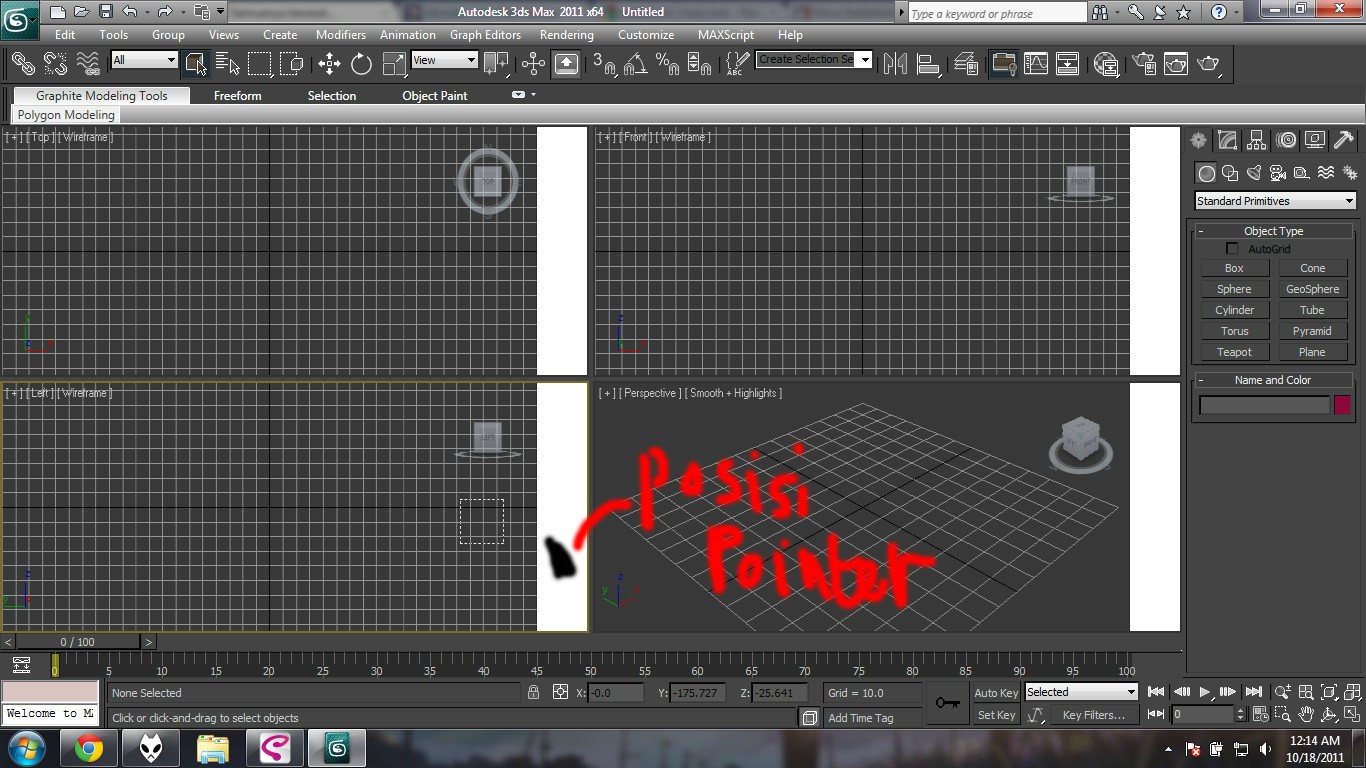Click the Render Production teapot icon
Image resolution: width=1366 pixels, height=768 pixels.
point(1209,64)
